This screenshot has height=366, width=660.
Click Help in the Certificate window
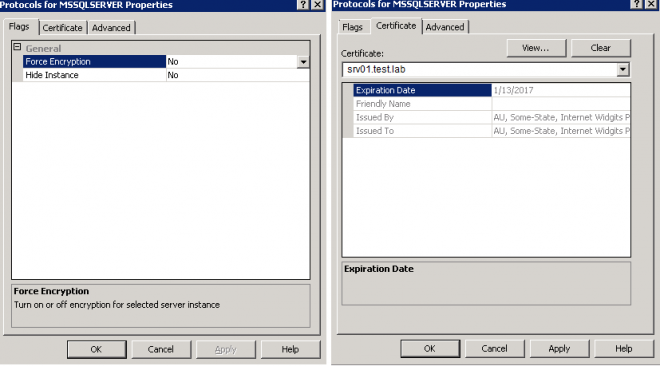coord(624,348)
